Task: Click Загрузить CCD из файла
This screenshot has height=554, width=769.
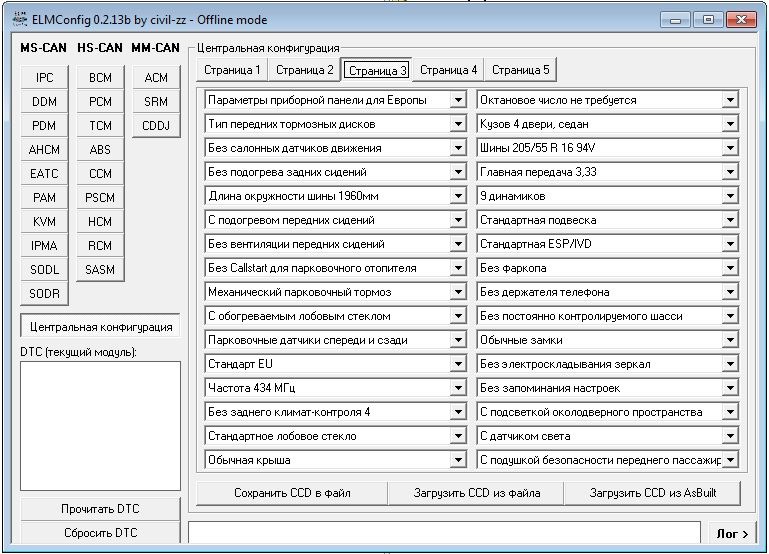Action: 476,493
